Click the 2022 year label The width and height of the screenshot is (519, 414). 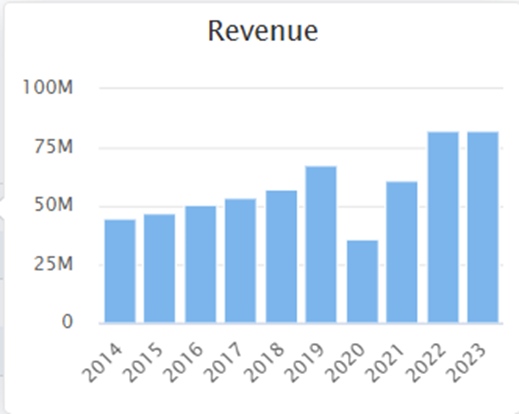click(x=426, y=362)
